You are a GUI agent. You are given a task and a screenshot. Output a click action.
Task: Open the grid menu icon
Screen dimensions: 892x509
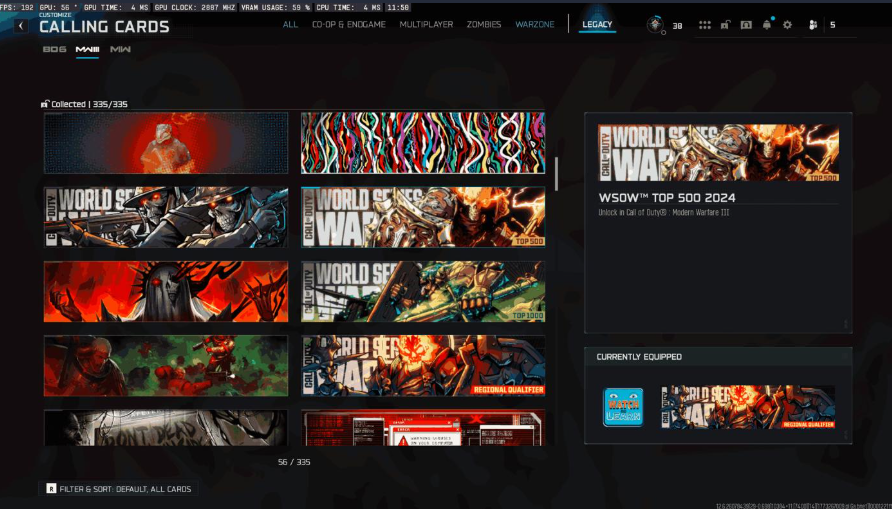click(705, 25)
